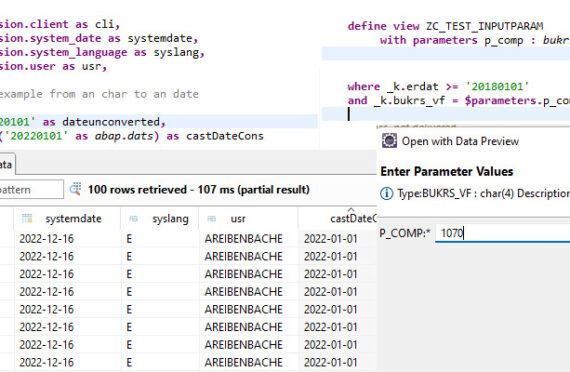Click the 'as dateunconverted' code line
This screenshot has width=570, height=372.
83,122
